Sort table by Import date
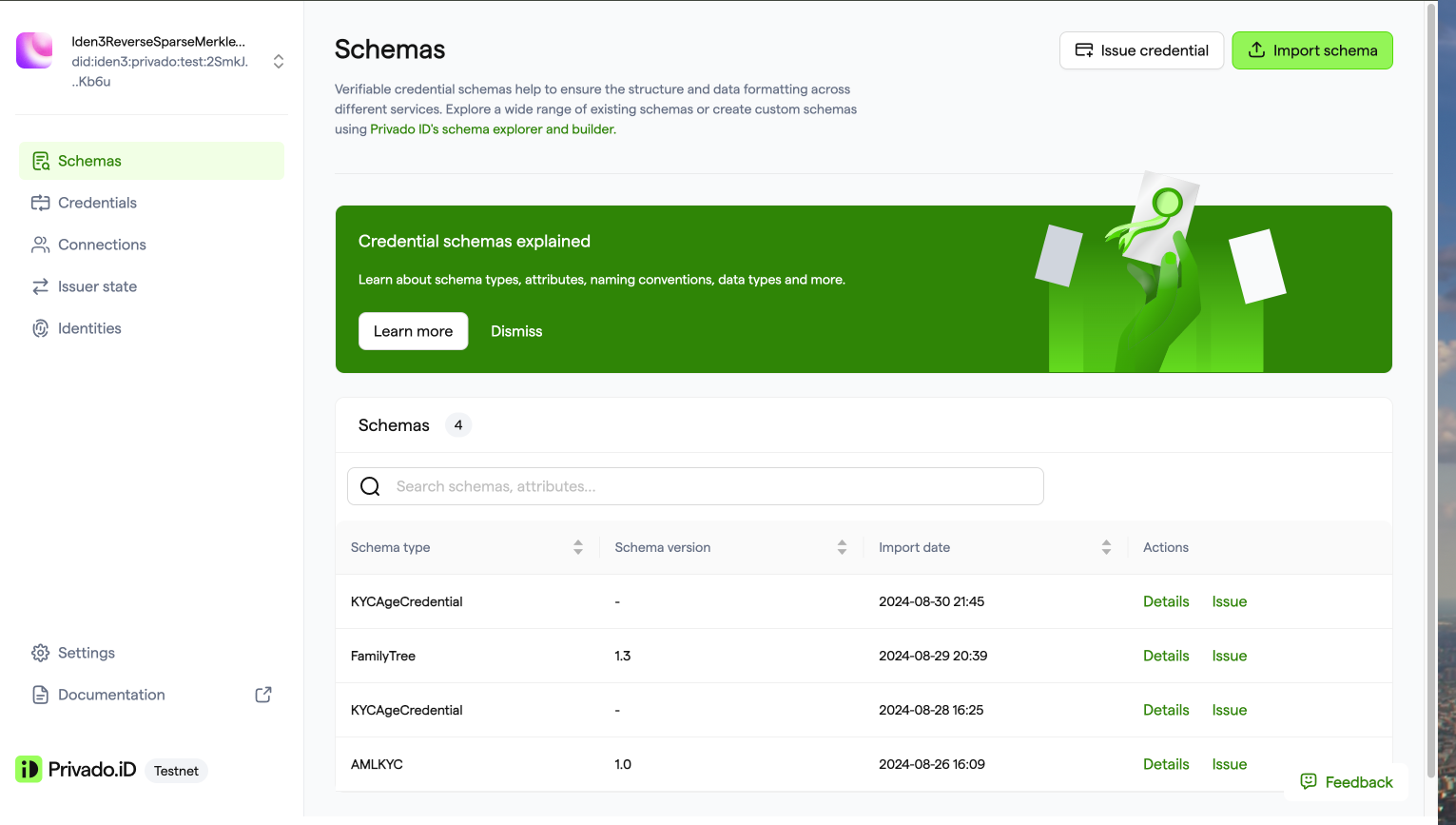1456x825 pixels. click(x=1106, y=547)
